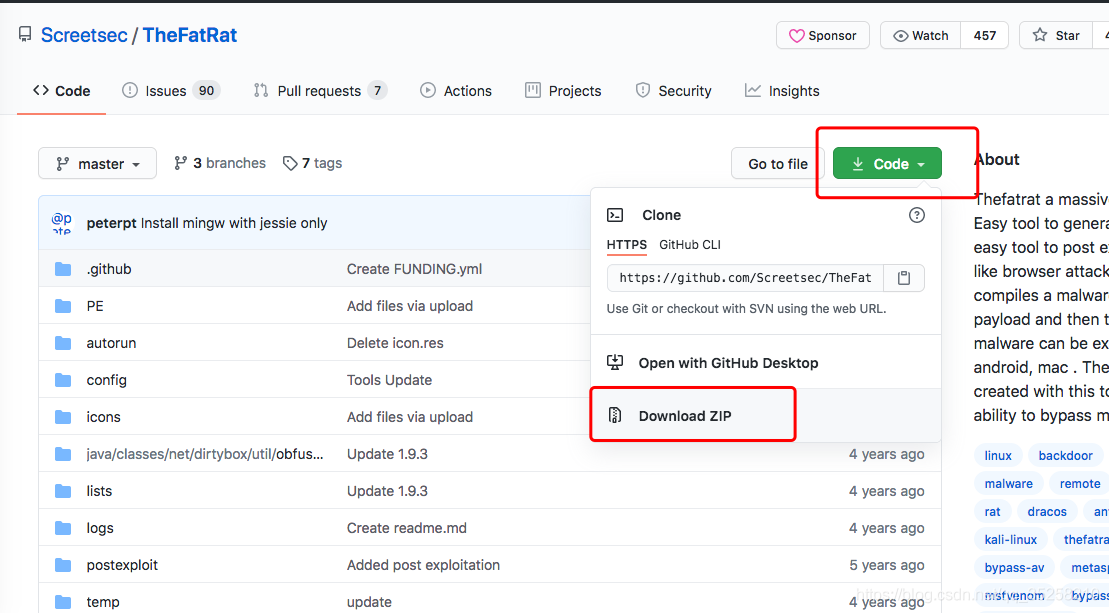Open the autorun folder
The image size is (1109, 613).
(x=111, y=343)
